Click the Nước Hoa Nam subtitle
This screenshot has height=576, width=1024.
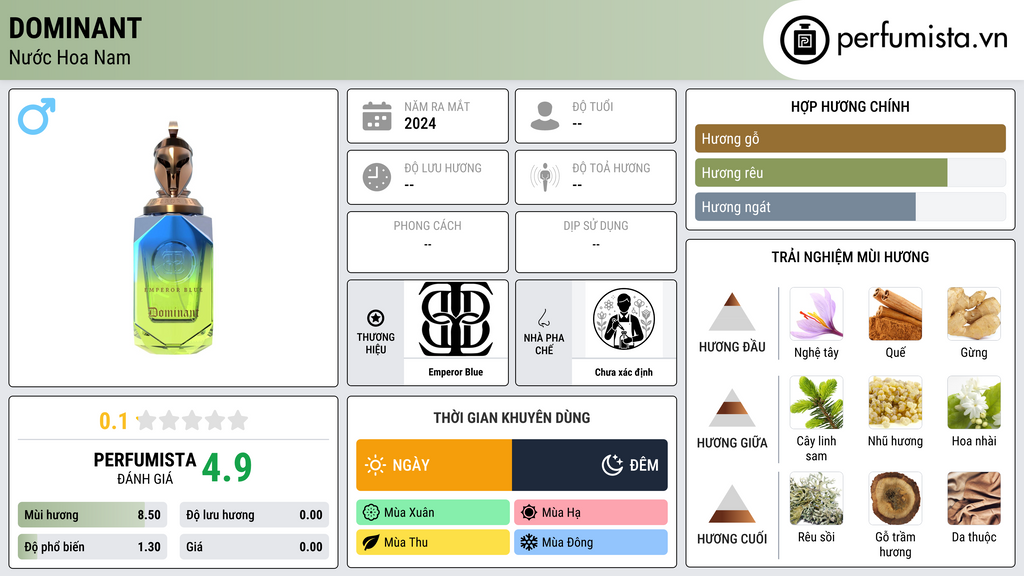click(x=70, y=58)
